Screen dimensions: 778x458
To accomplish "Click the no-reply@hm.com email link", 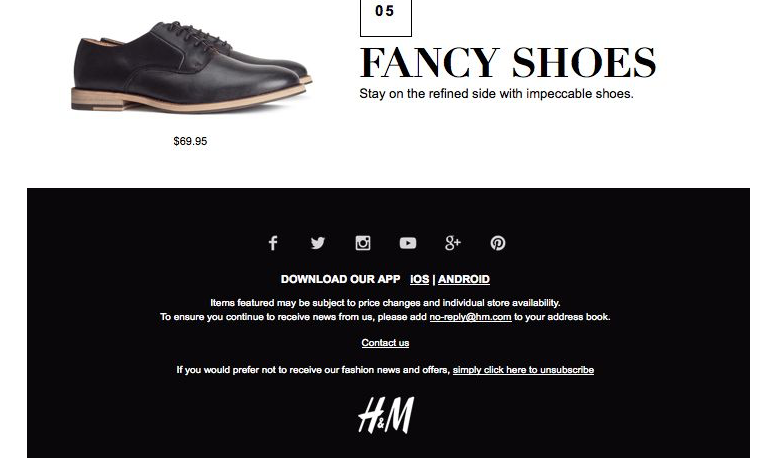I will click(x=470, y=317).
